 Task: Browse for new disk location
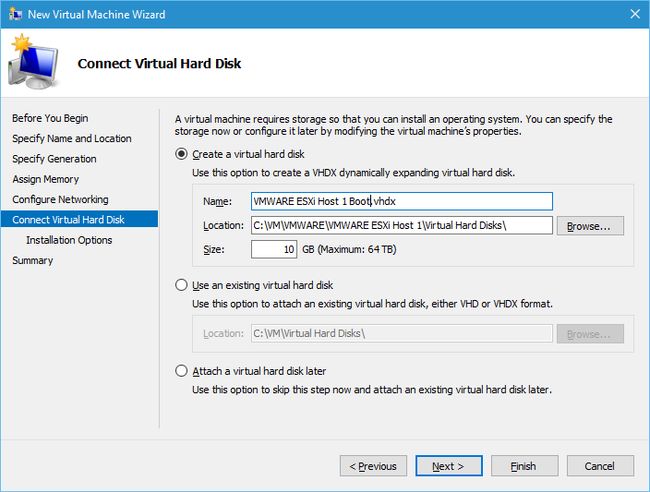point(590,226)
